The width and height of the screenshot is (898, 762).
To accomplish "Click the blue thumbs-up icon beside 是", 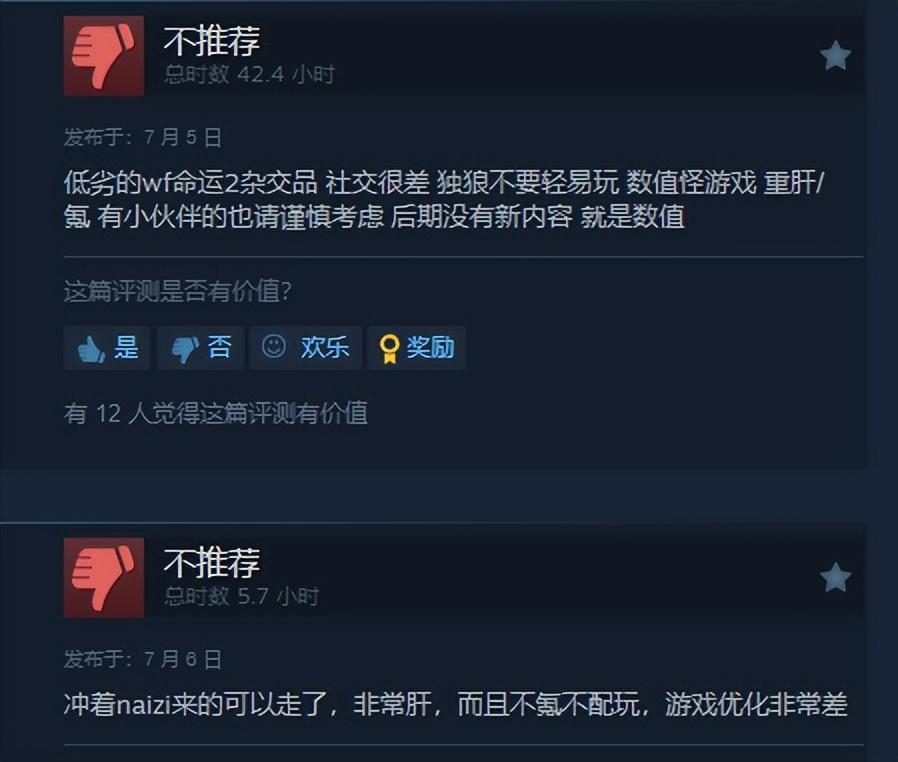I will pos(90,349).
